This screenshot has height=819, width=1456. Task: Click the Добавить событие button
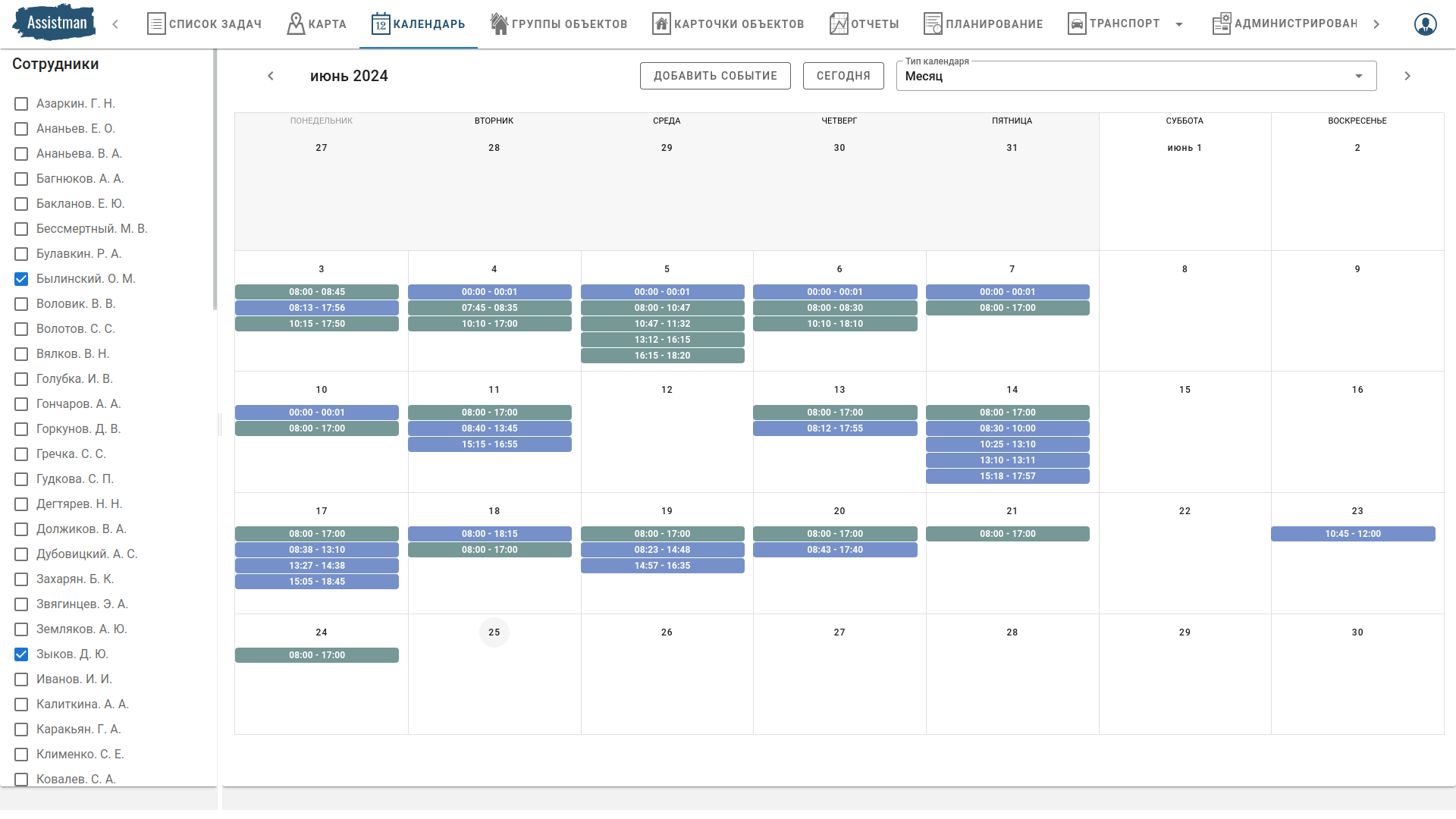coord(715,76)
